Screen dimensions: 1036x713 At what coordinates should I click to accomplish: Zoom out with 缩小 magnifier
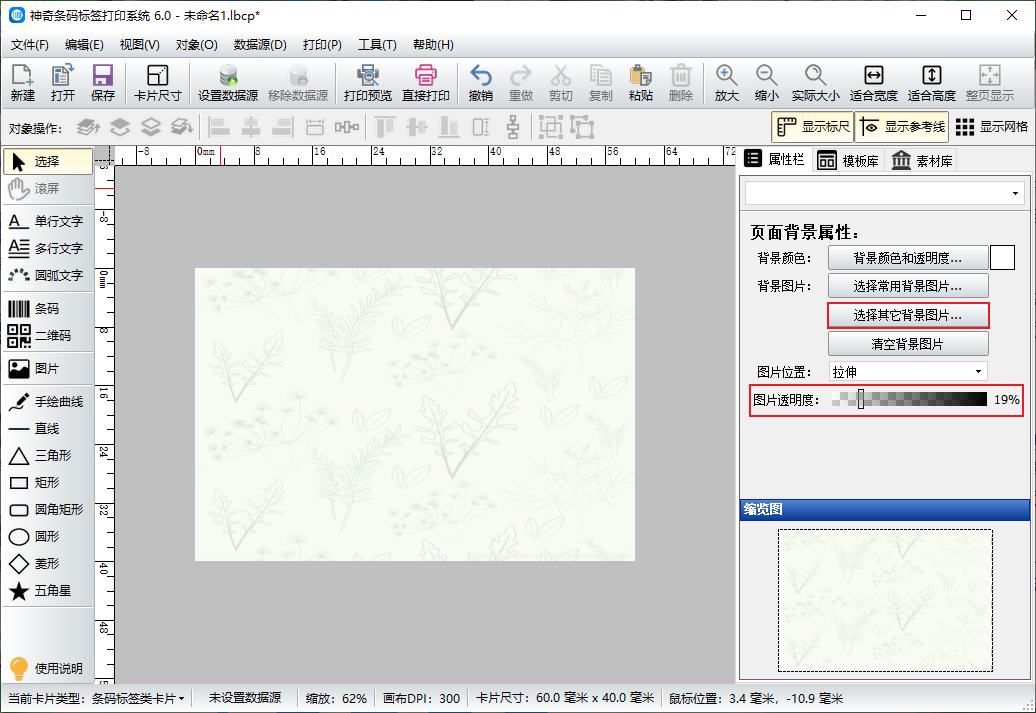tap(766, 83)
